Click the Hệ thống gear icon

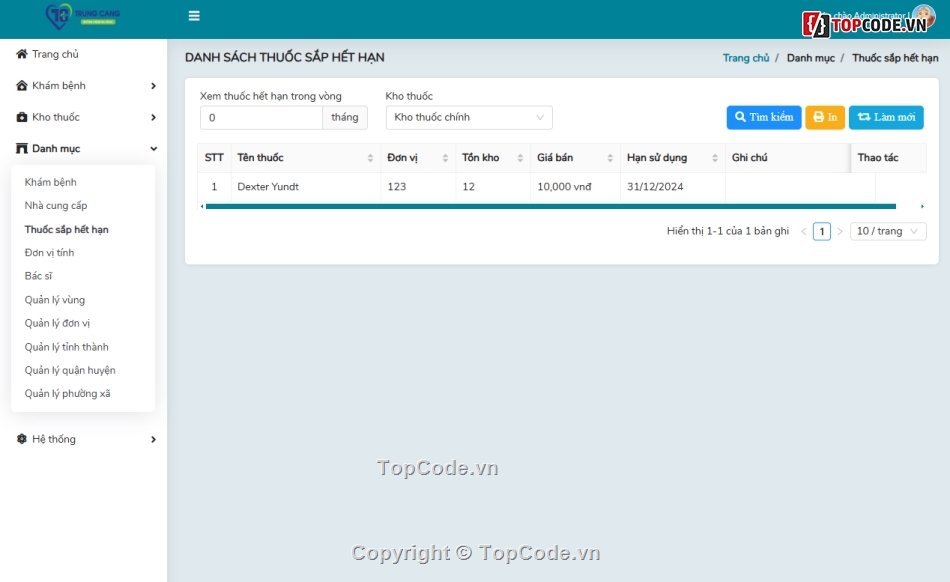[x=22, y=439]
